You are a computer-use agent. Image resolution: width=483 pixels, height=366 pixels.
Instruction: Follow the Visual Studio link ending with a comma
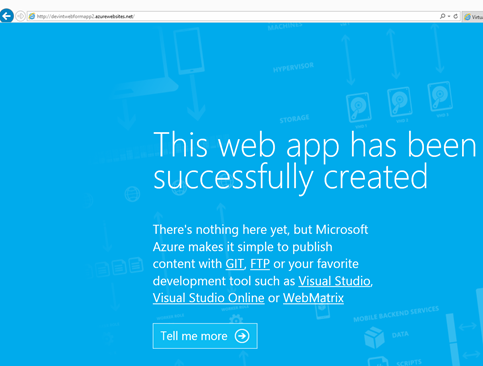pyautogui.click(x=334, y=281)
